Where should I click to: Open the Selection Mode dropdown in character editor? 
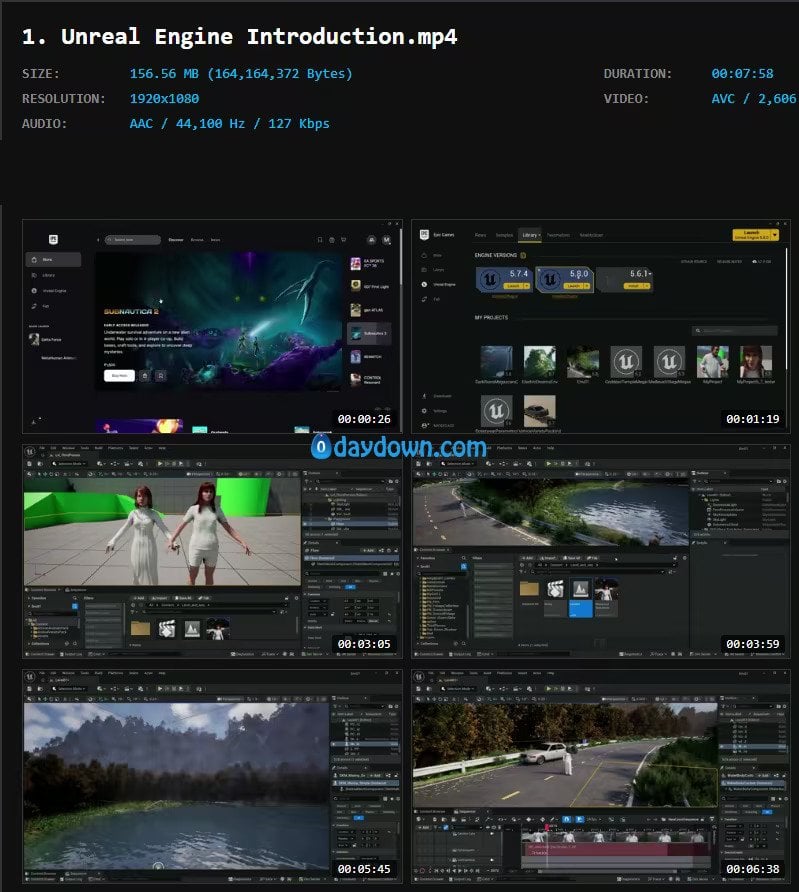(x=69, y=464)
